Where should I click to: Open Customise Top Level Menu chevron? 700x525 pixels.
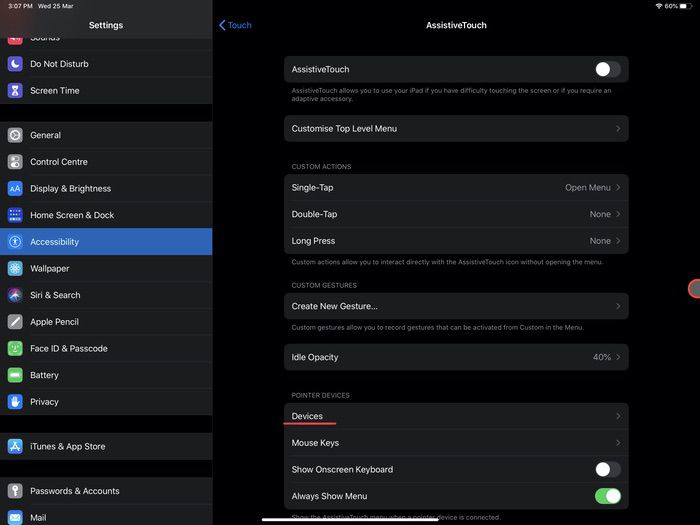tap(618, 129)
